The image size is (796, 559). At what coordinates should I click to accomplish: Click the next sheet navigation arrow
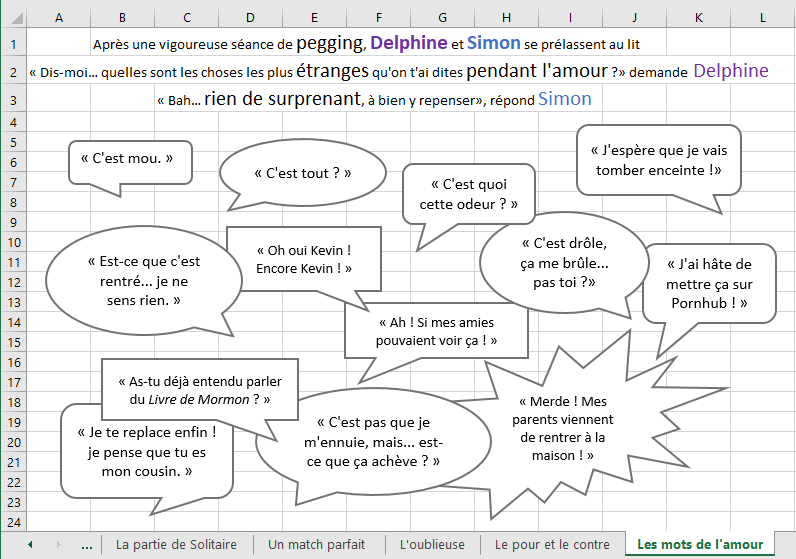pos(59,545)
